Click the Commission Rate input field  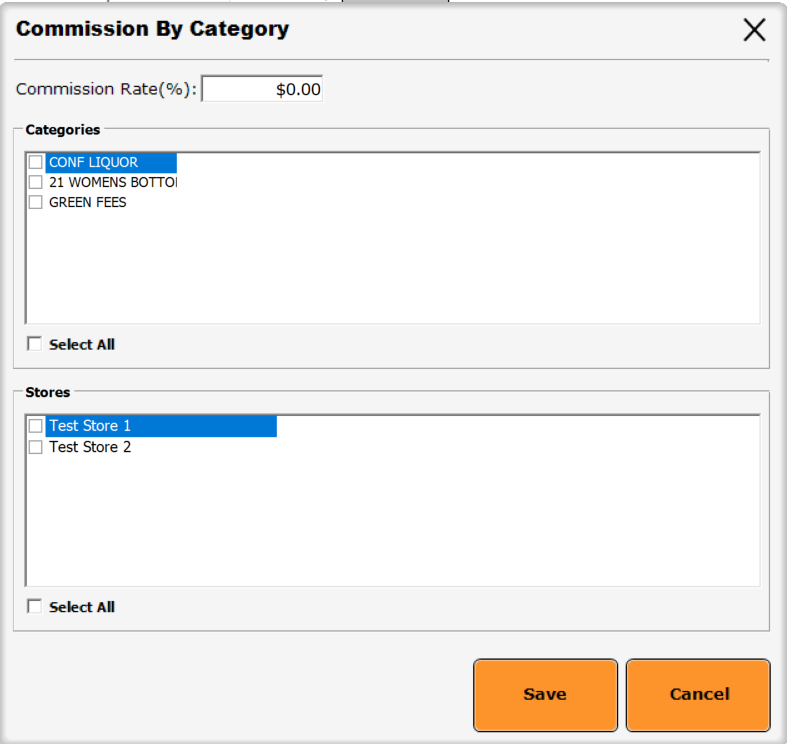(x=263, y=89)
